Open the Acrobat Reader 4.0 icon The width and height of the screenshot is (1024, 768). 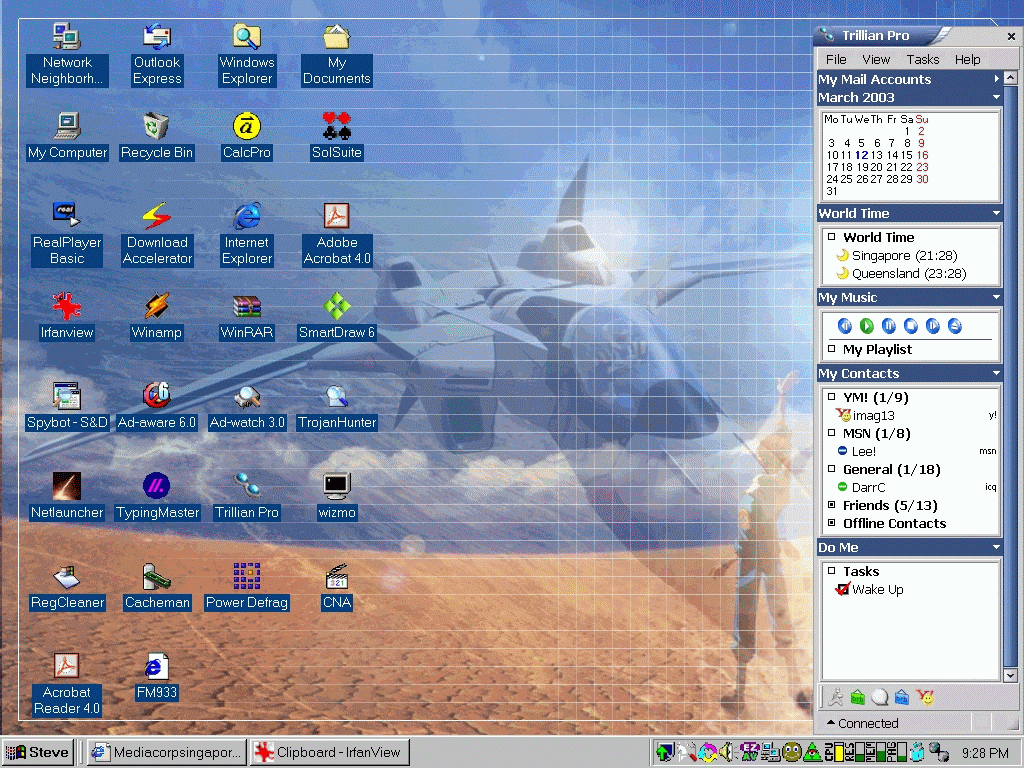[67, 684]
